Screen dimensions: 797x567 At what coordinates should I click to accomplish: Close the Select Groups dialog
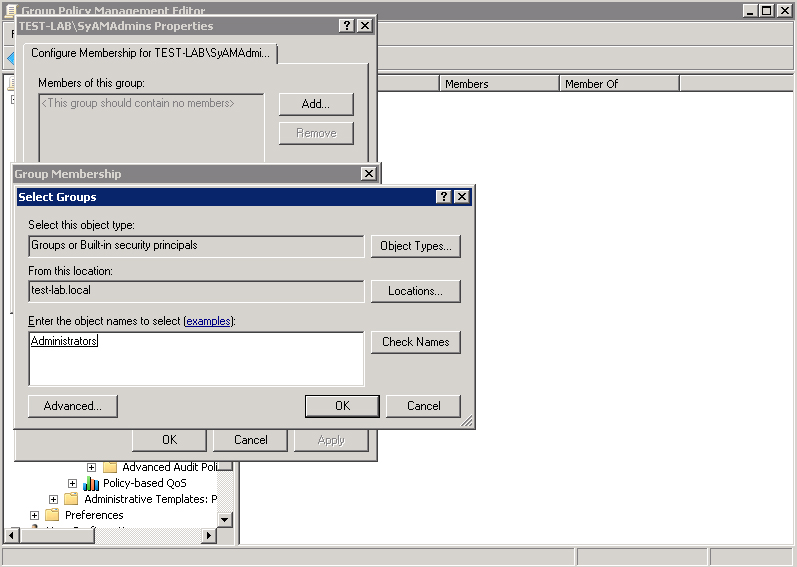tap(461, 197)
